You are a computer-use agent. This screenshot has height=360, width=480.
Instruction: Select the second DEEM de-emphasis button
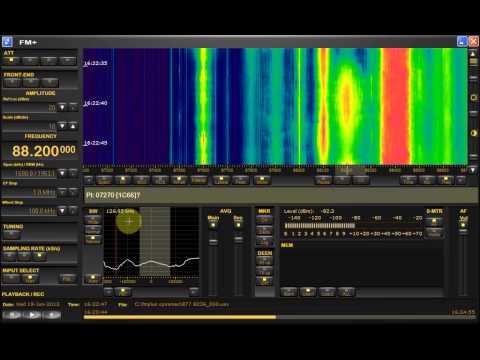tap(264, 271)
